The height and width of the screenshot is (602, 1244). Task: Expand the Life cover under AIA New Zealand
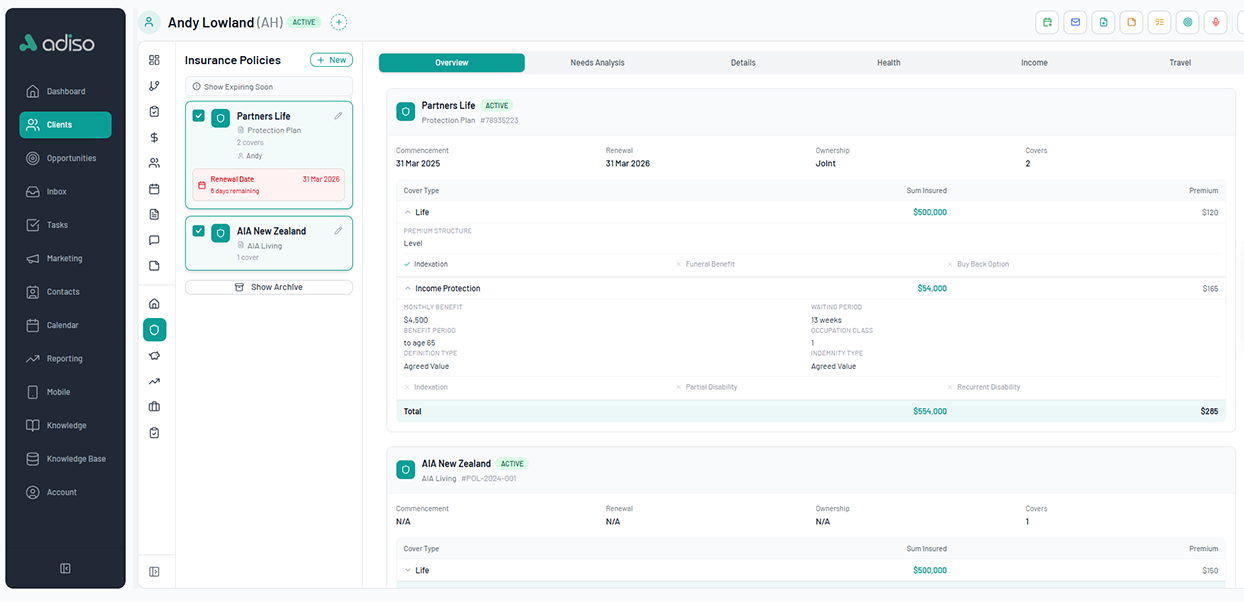tap(406, 570)
